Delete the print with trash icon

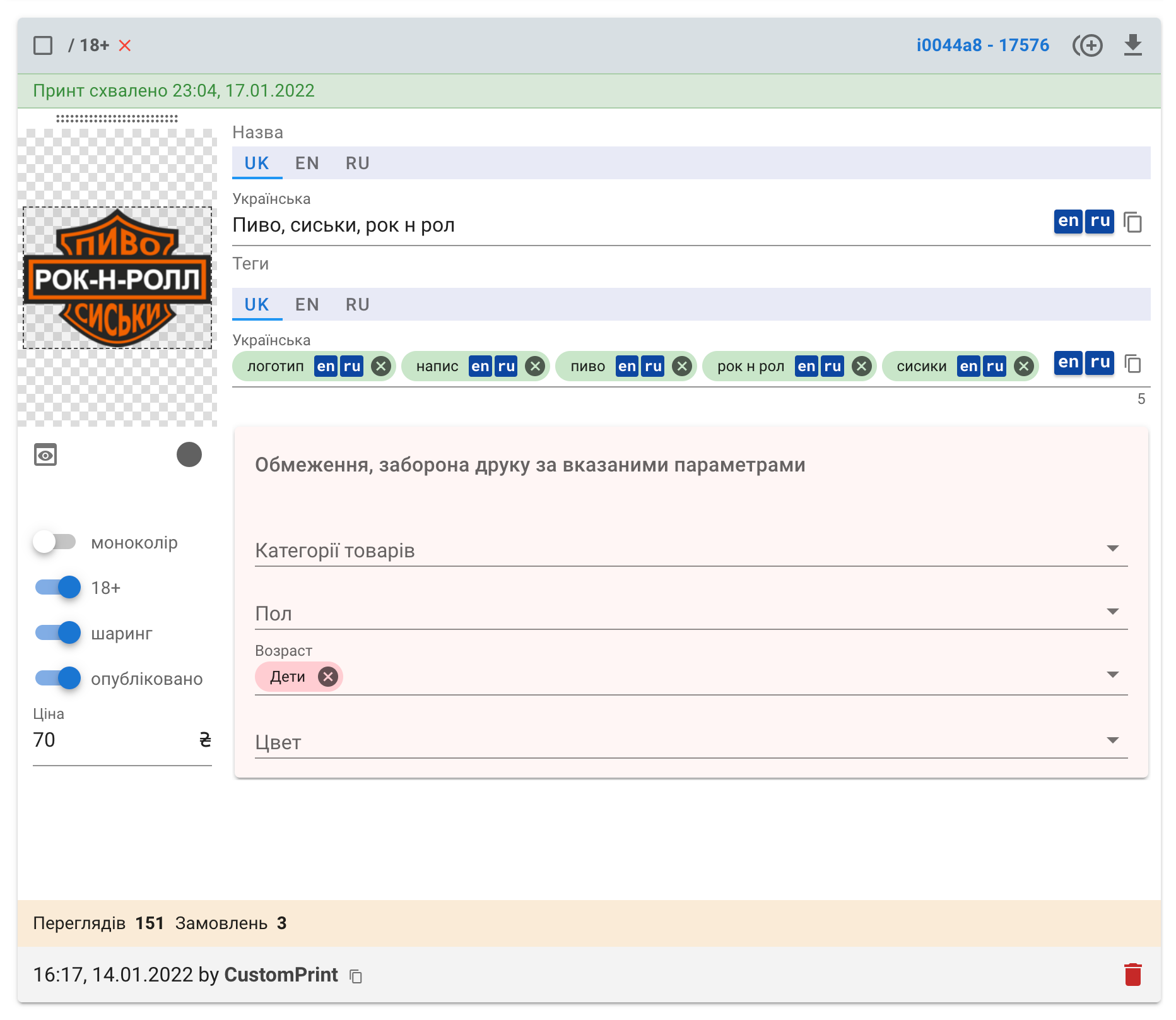(1133, 975)
